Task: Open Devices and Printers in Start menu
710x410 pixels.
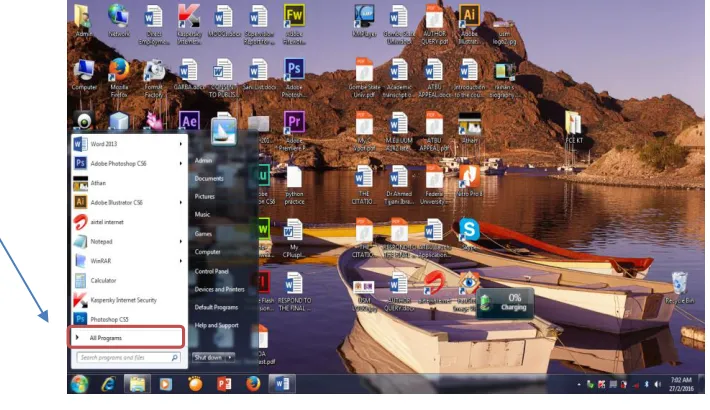Action: 220,289
